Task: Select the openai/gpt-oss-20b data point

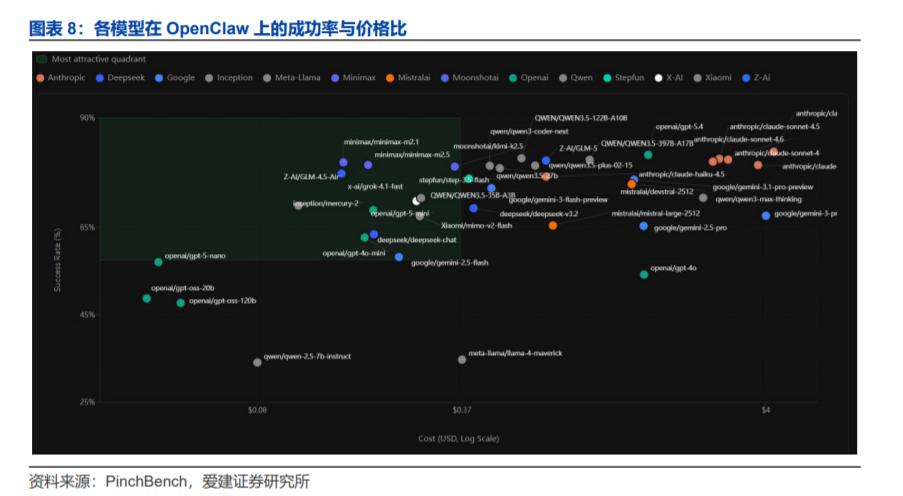Action: point(146,298)
